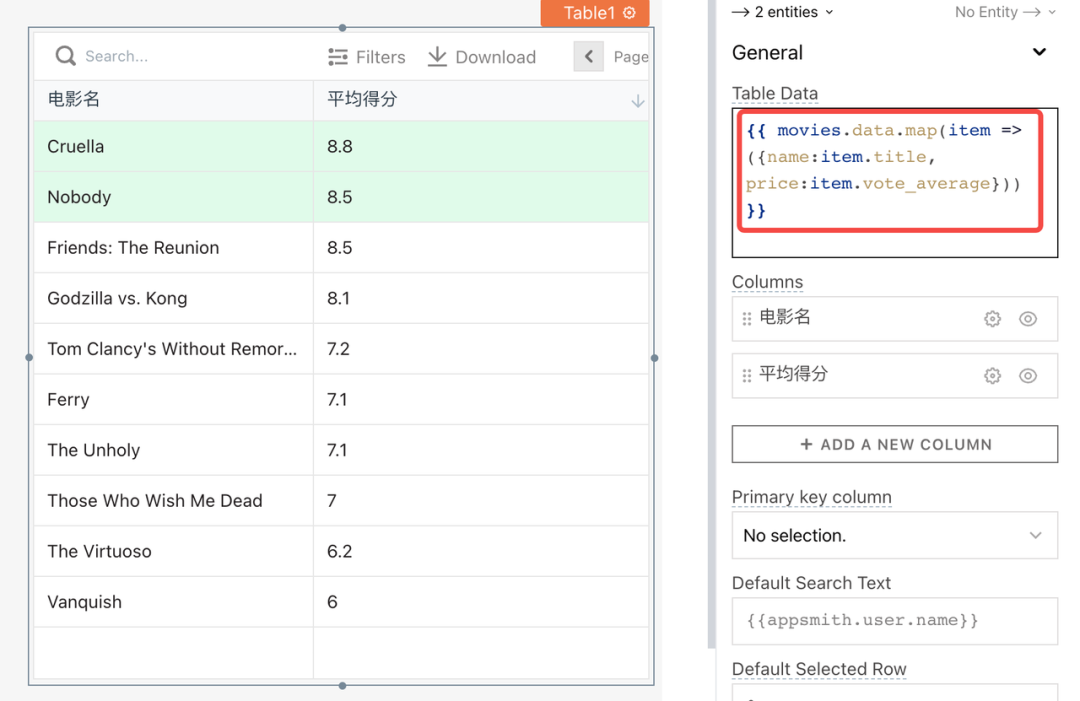
Task: Open the No Entity dropdown
Action: tap(1005, 12)
